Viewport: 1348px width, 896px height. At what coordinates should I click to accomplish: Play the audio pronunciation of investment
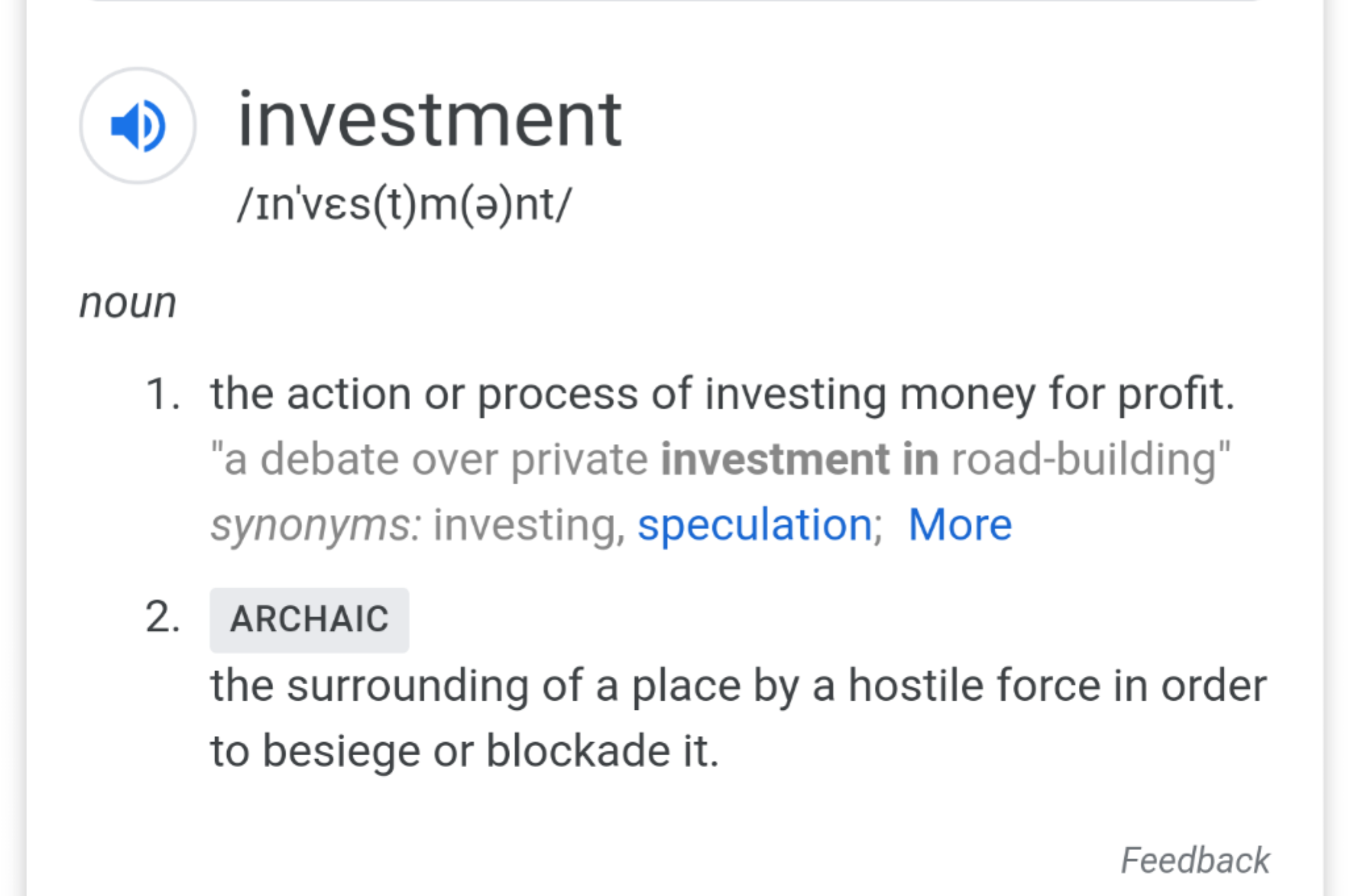tap(138, 126)
